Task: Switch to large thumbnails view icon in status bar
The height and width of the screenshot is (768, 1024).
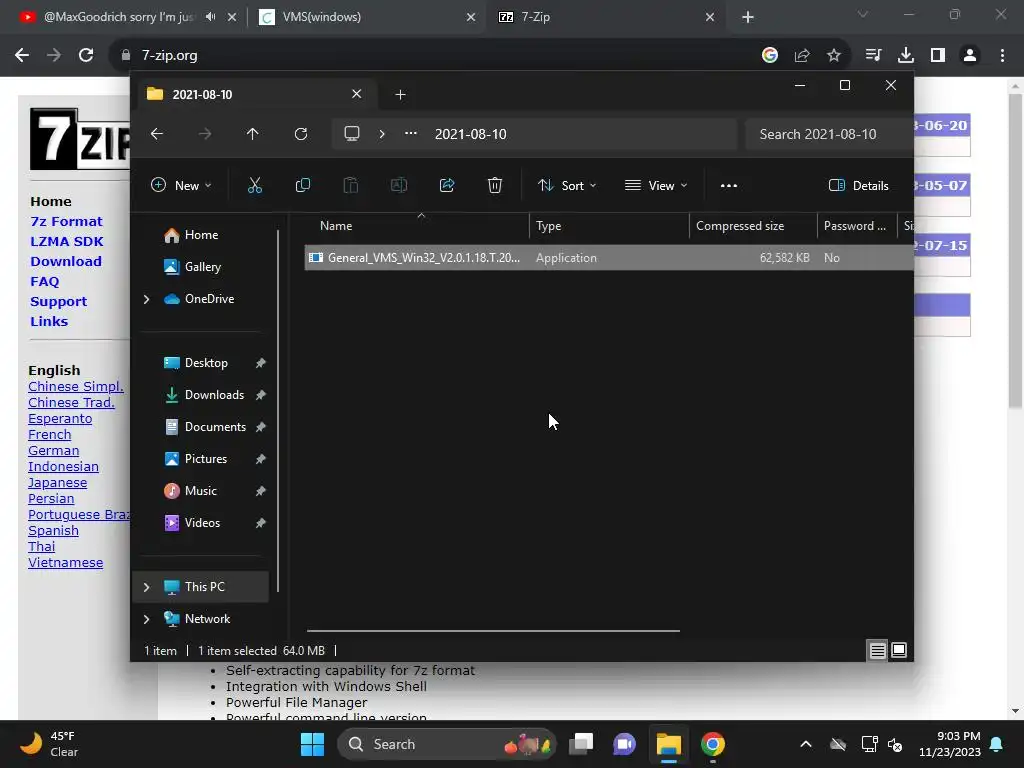Action: click(899, 650)
